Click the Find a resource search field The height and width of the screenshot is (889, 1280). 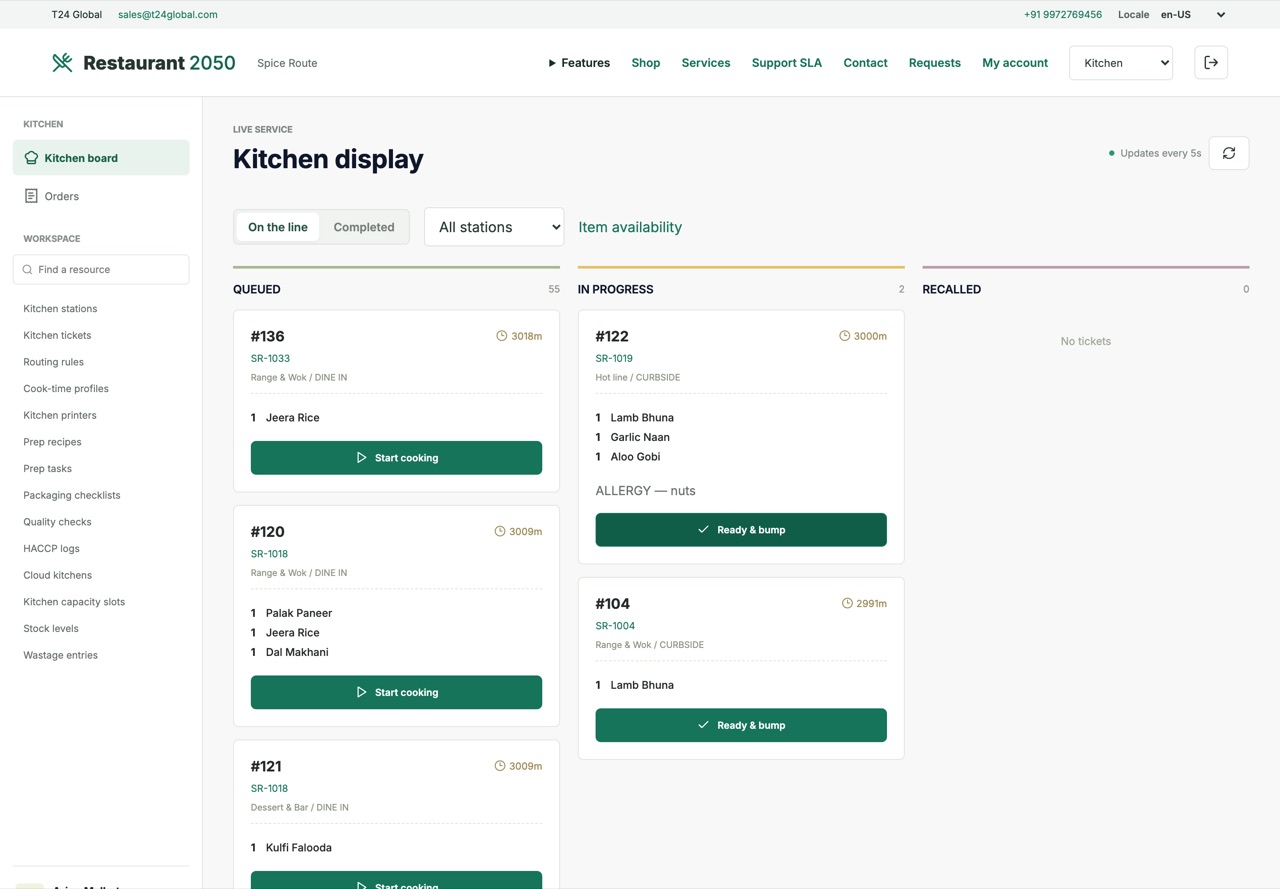(x=101, y=270)
